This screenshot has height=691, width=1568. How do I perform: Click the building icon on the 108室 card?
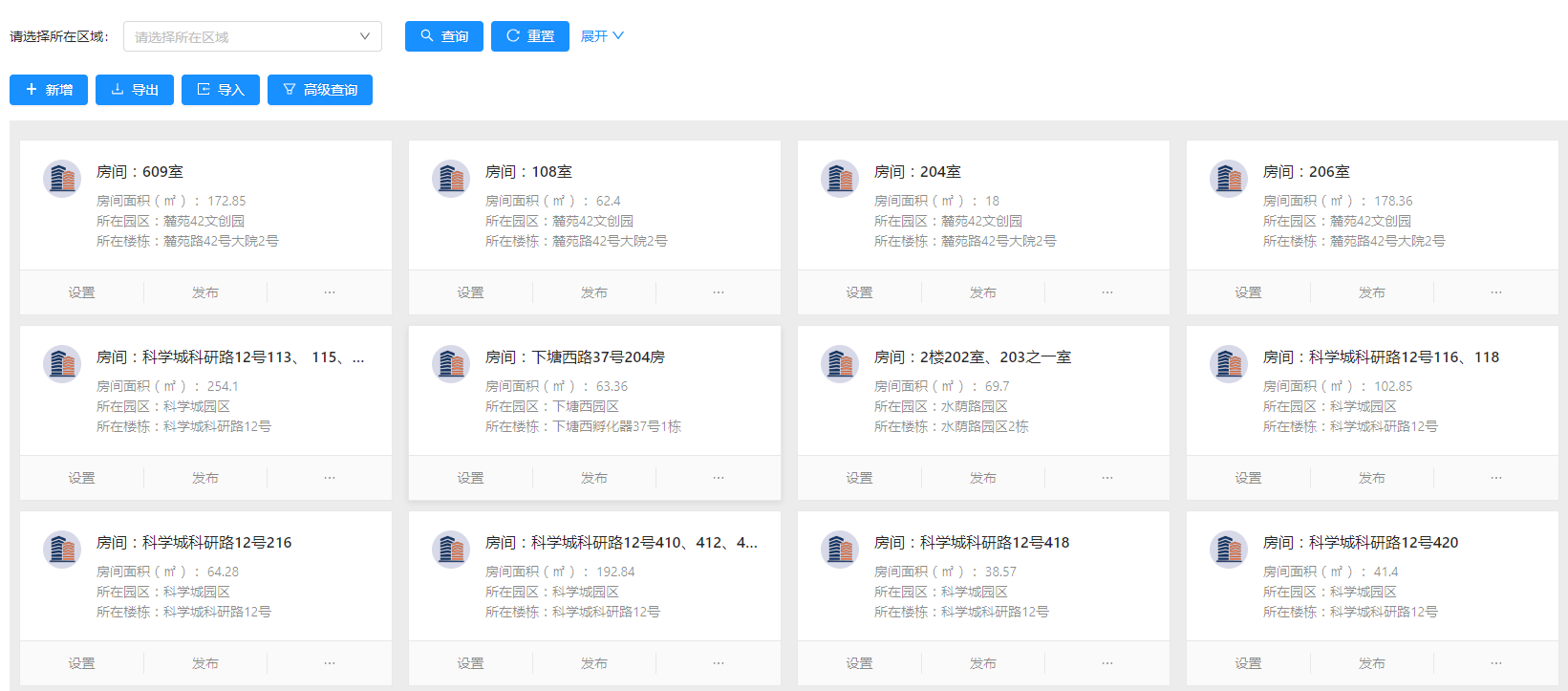(x=451, y=179)
